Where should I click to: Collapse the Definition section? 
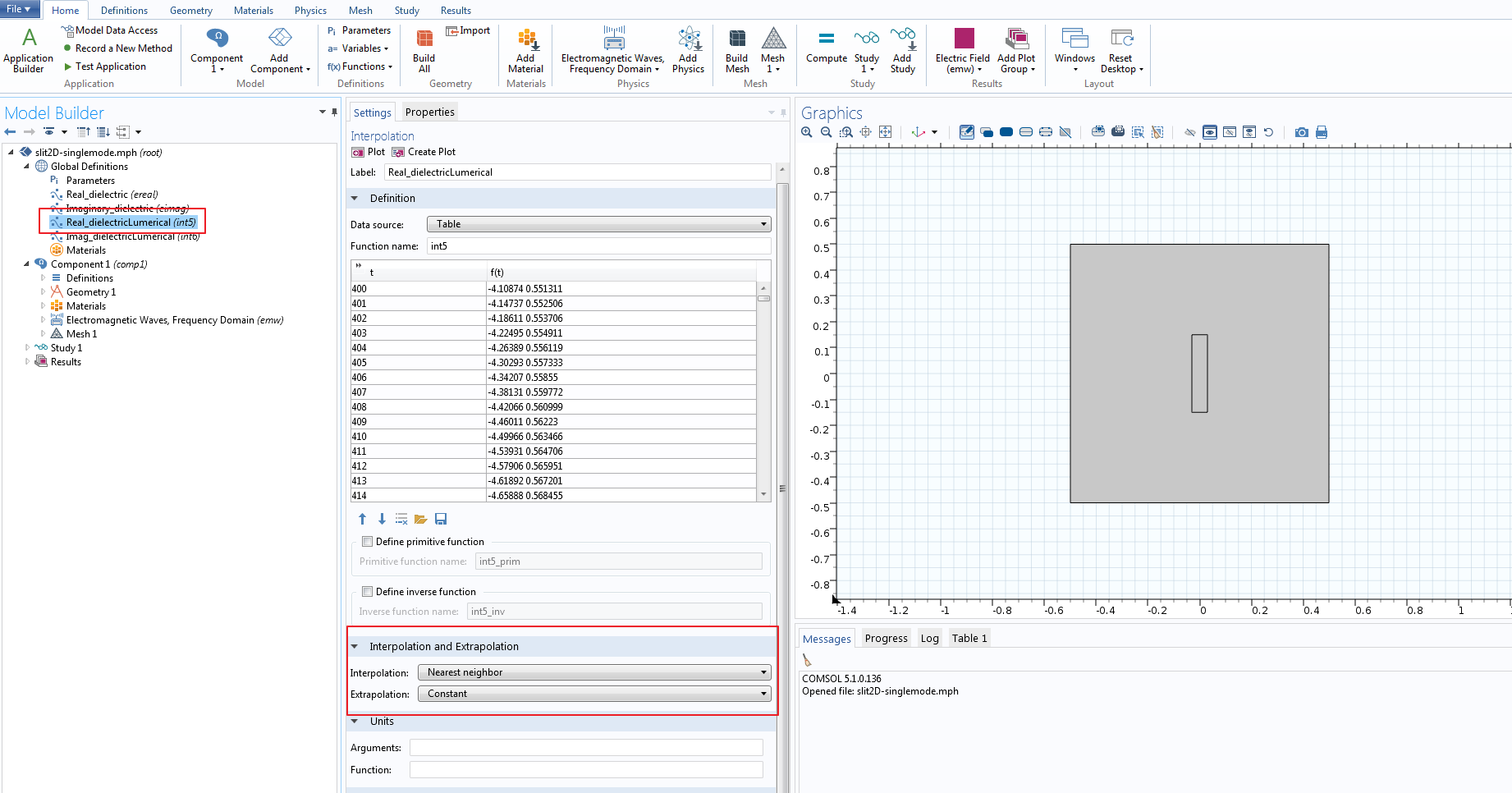pyautogui.click(x=355, y=199)
